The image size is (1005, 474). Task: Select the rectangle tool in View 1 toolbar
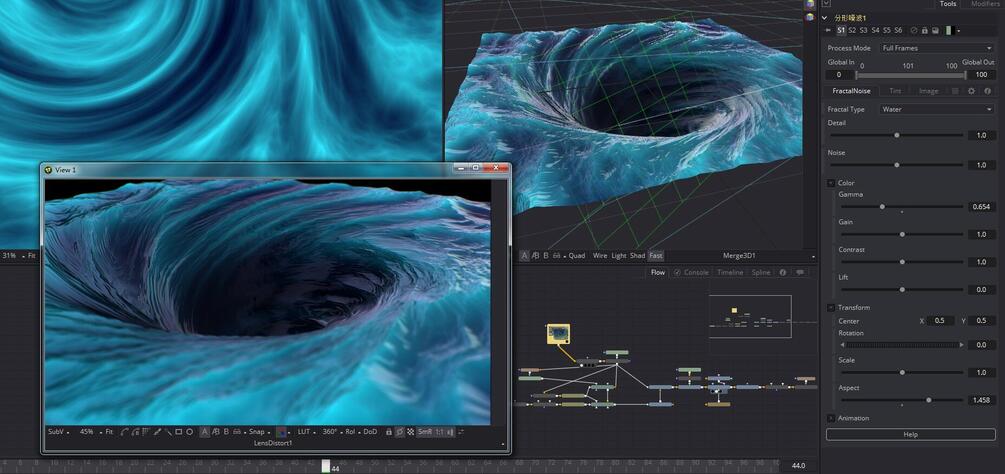point(178,432)
